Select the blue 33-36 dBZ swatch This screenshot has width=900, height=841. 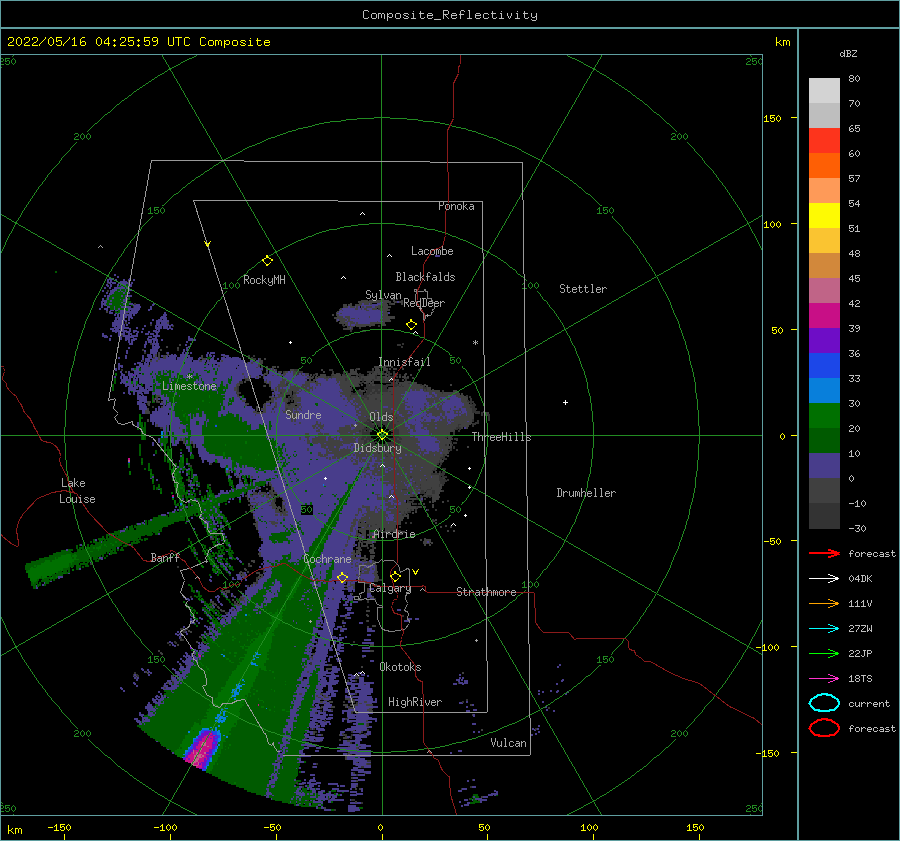click(x=824, y=366)
